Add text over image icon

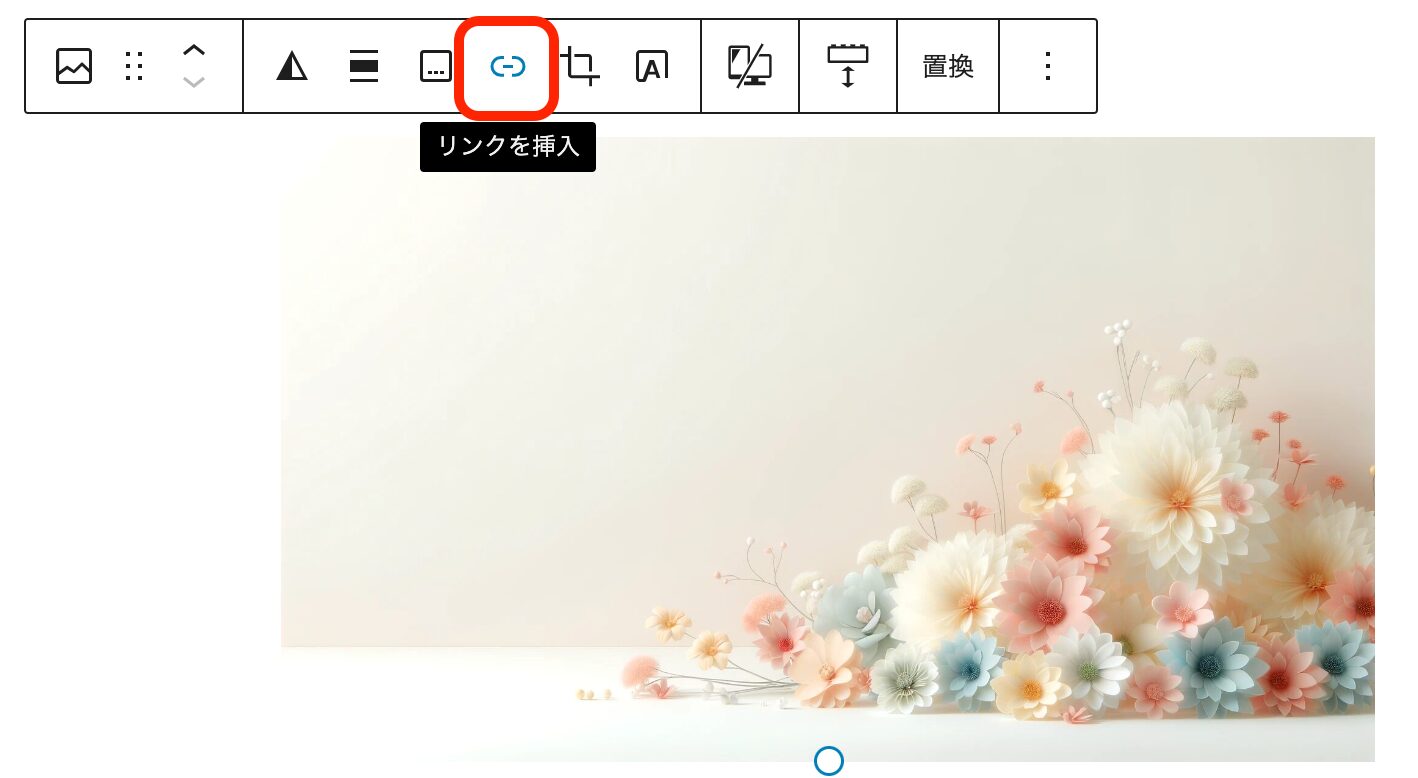pos(652,67)
